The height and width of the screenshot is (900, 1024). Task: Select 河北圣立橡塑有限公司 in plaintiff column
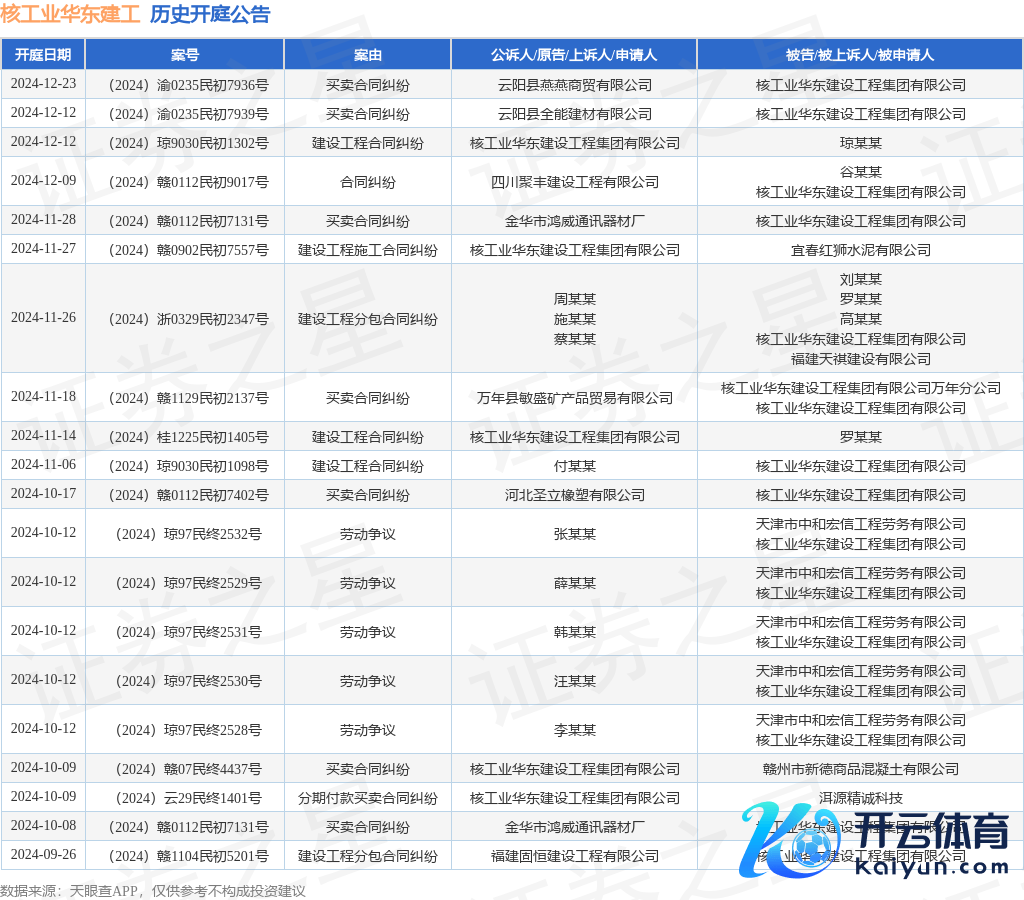[x=574, y=495]
